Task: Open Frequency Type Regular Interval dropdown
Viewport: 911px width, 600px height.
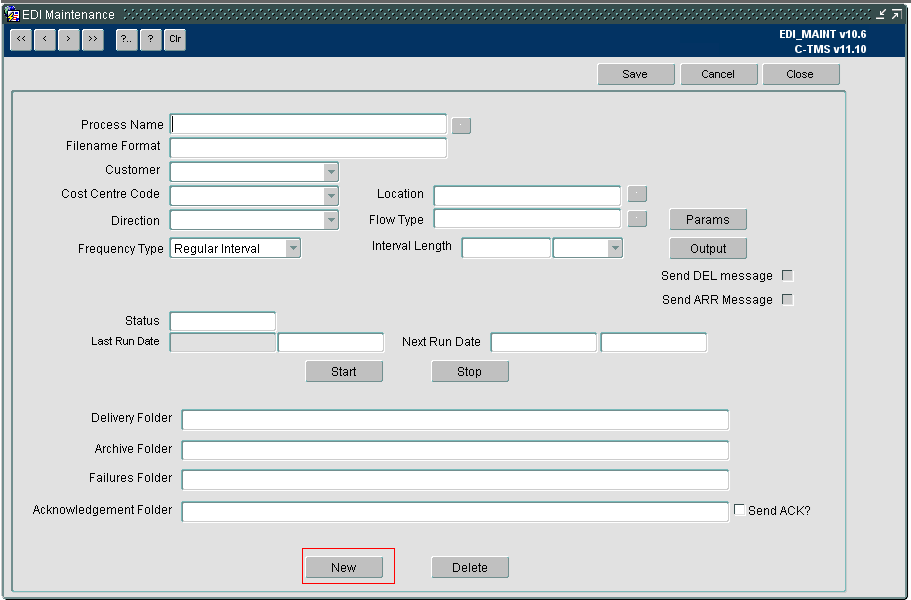Action: [x=293, y=248]
